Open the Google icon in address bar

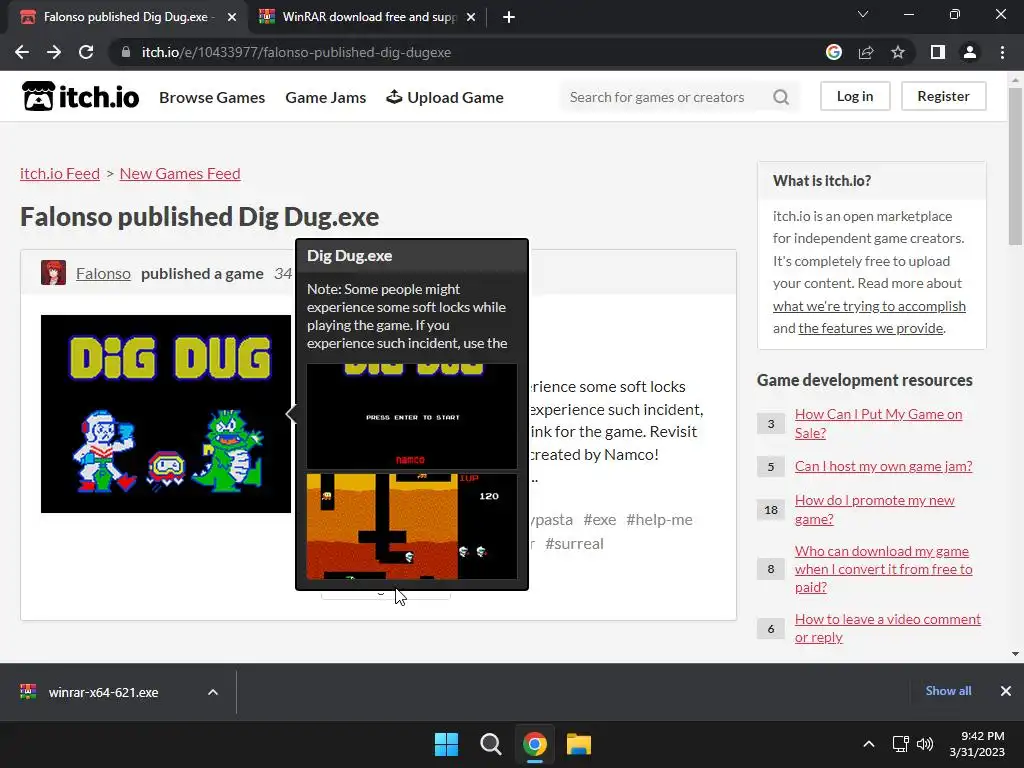pos(833,52)
